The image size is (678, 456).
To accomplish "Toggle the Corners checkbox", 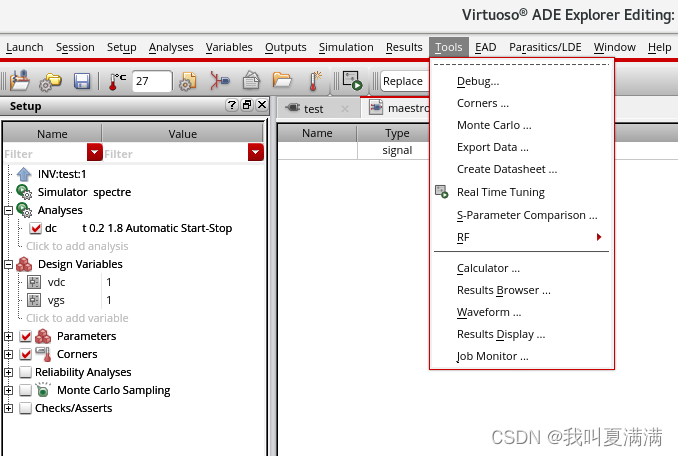I will tap(26, 354).
